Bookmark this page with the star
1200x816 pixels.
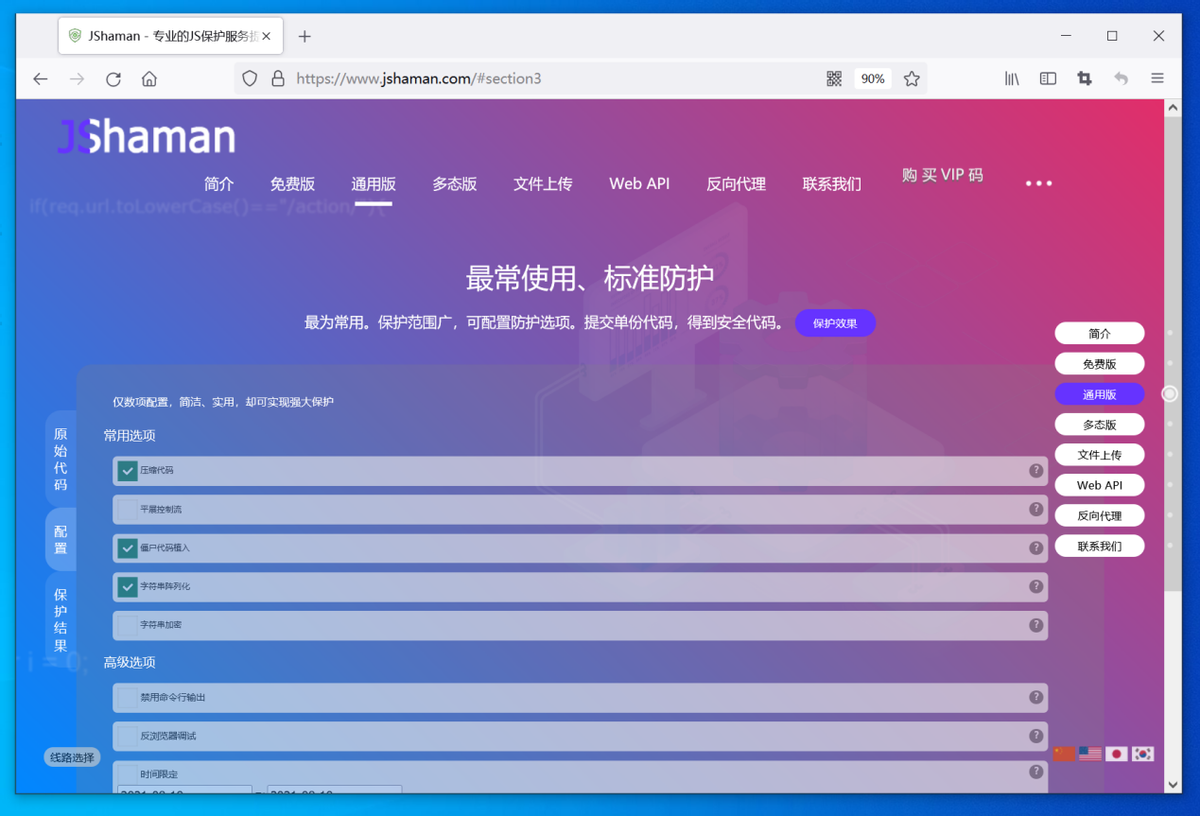click(x=911, y=79)
